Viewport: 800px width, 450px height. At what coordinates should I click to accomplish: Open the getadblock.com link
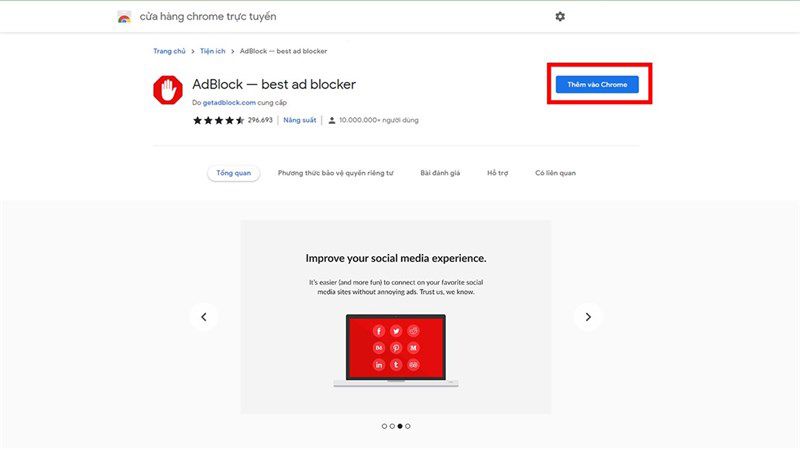pyautogui.click(x=229, y=103)
